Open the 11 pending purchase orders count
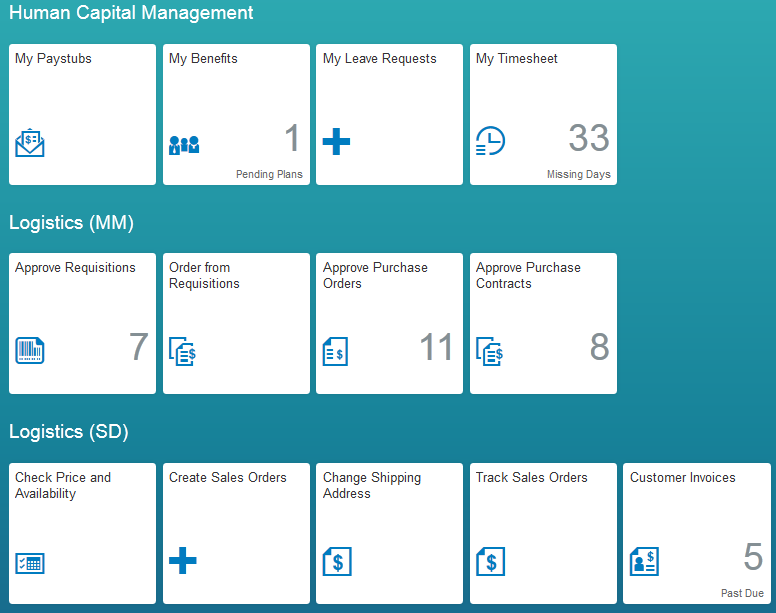The width and height of the screenshot is (776, 613). click(436, 347)
